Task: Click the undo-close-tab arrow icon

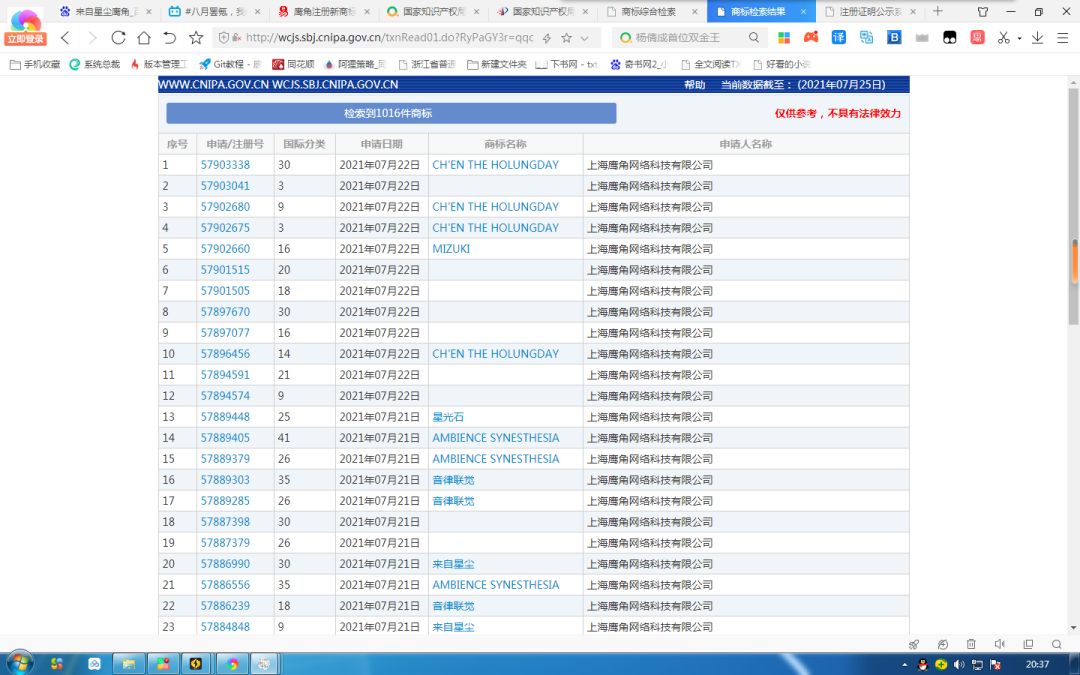Action: tap(170, 38)
